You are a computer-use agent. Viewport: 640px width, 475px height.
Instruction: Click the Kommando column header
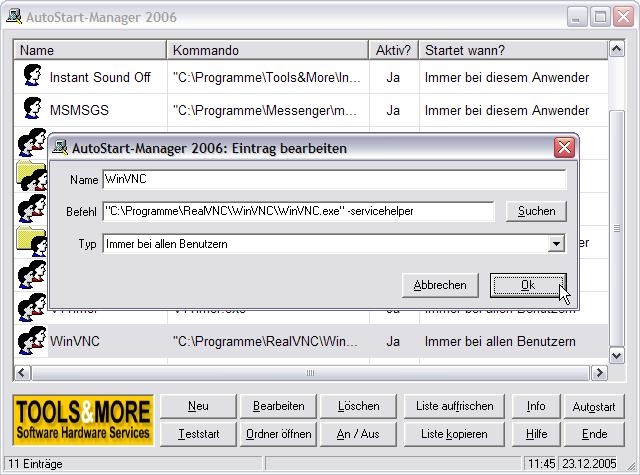266,50
